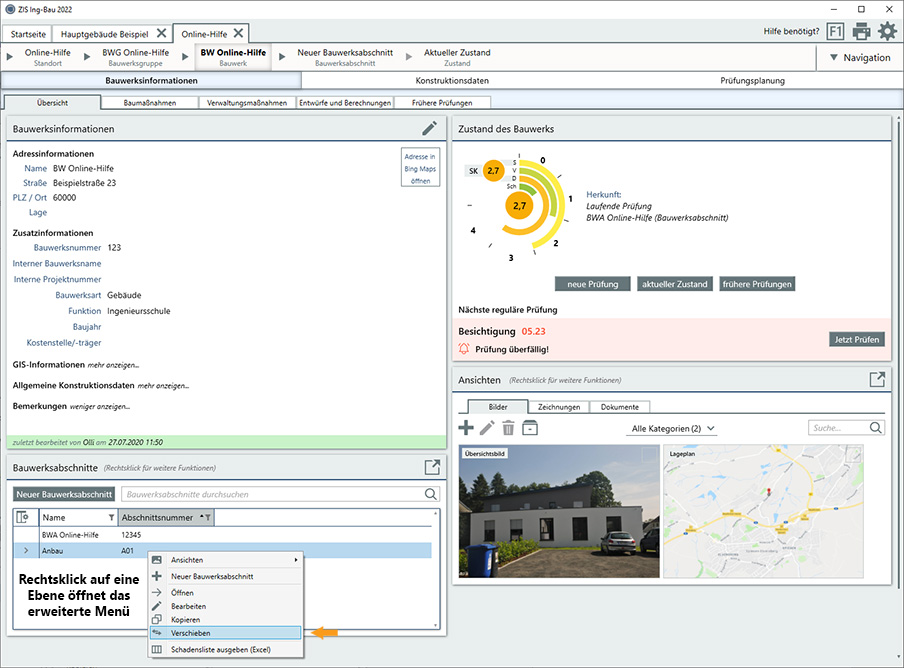Open Ansichten submenu in context menu
904x668 pixels.
(x=226, y=560)
